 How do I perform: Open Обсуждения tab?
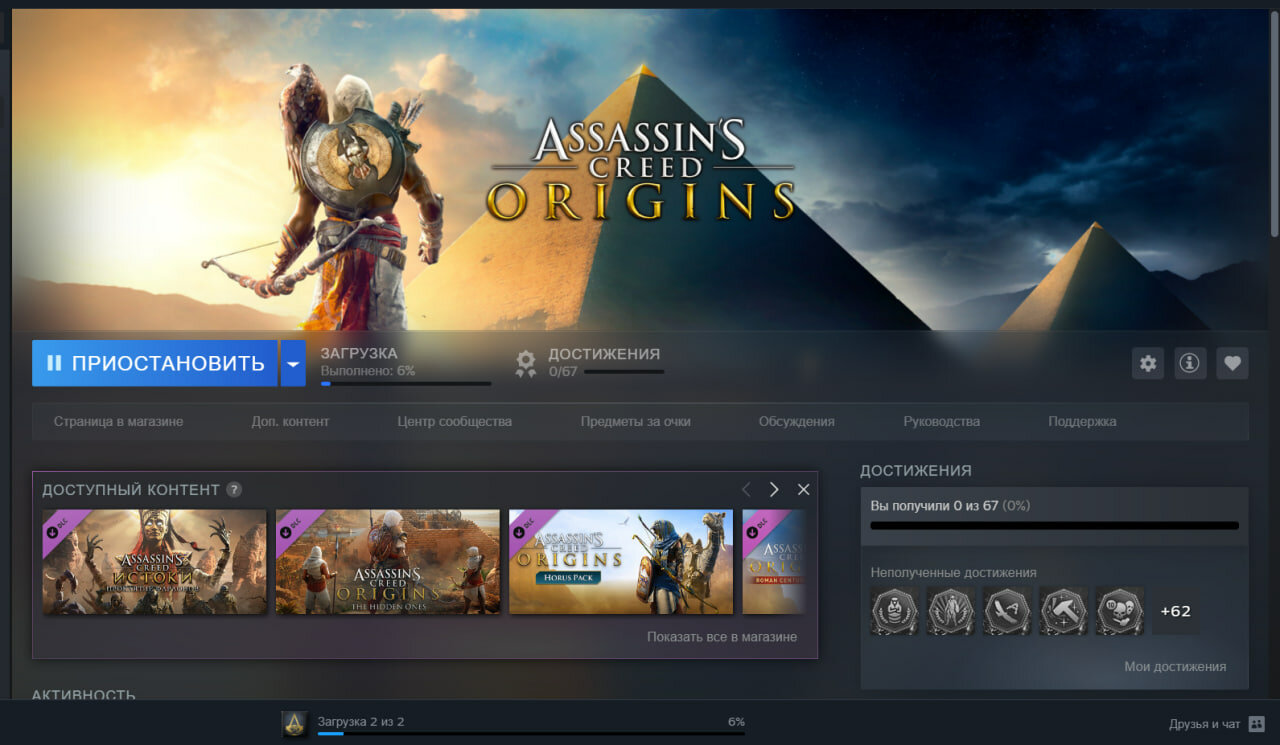[796, 422]
